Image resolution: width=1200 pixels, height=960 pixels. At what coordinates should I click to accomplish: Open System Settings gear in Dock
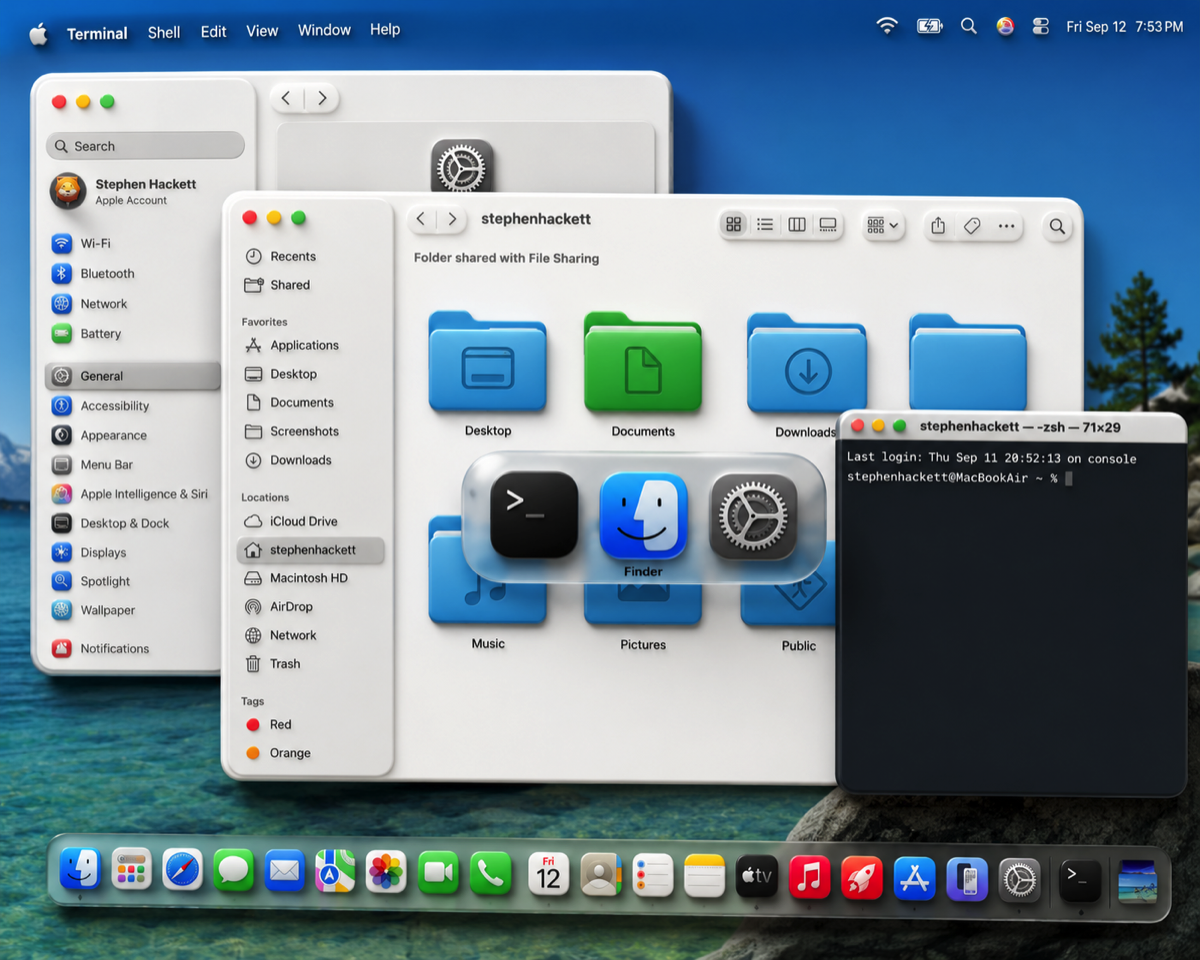pos(1019,880)
